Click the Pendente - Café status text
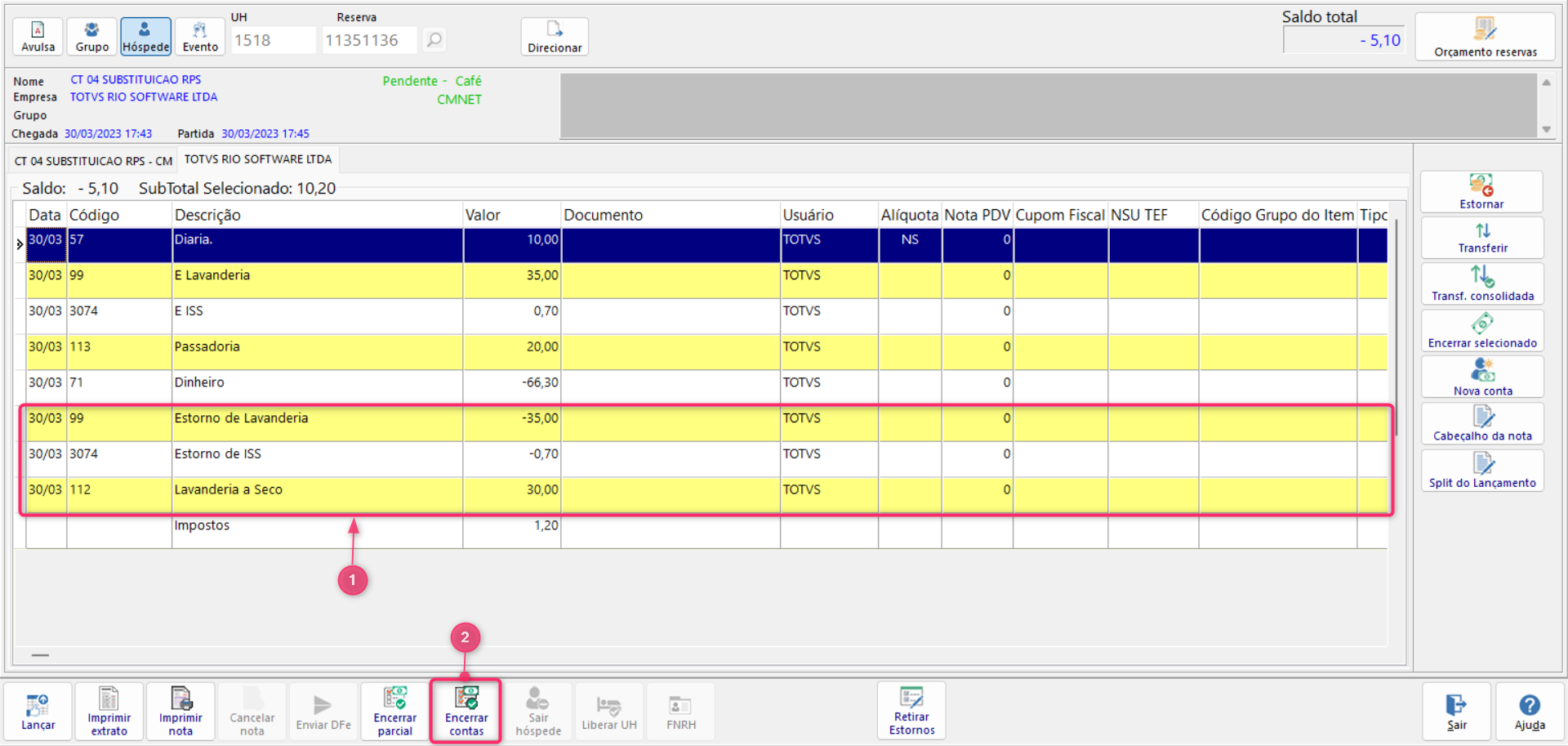This screenshot has width=1568, height=746. 432,81
